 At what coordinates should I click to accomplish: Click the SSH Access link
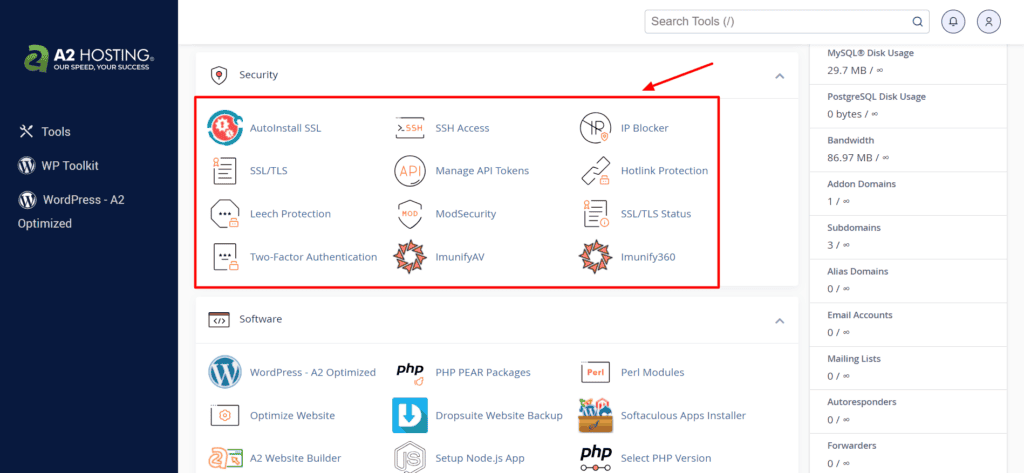[x=462, y=128]
